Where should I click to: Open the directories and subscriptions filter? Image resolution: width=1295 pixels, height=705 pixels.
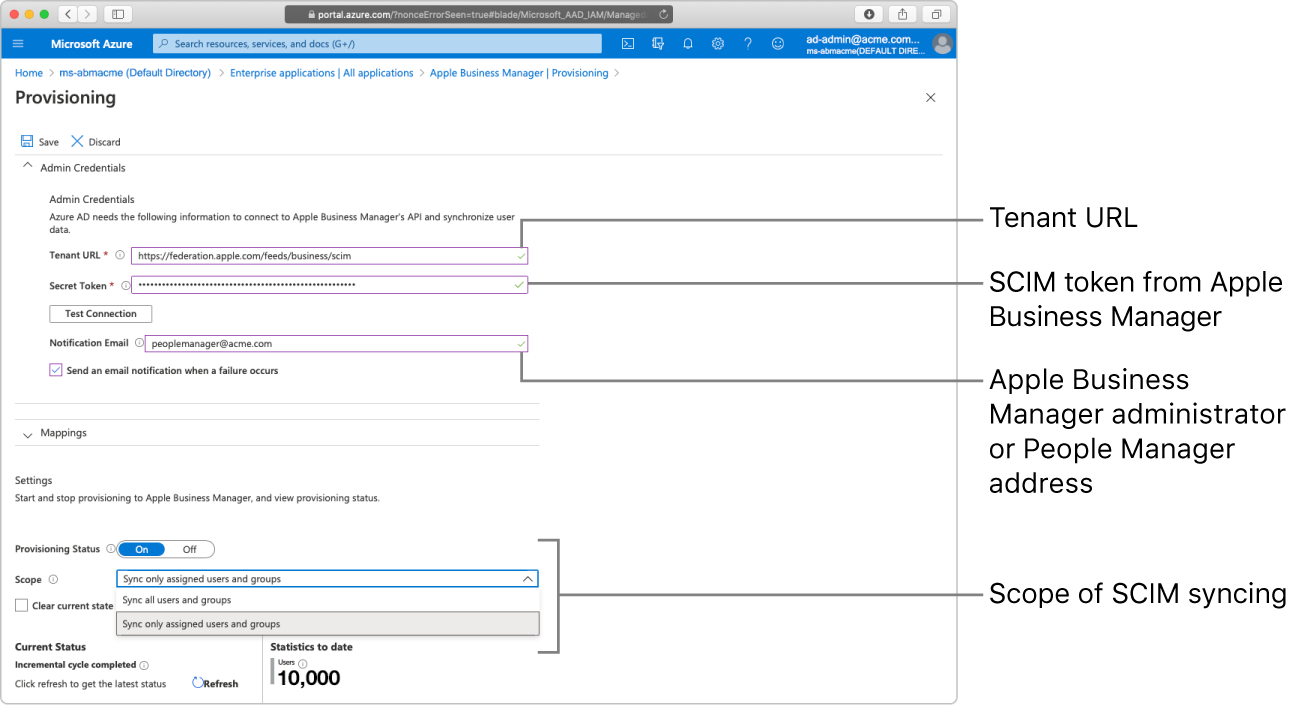[657, 43]
